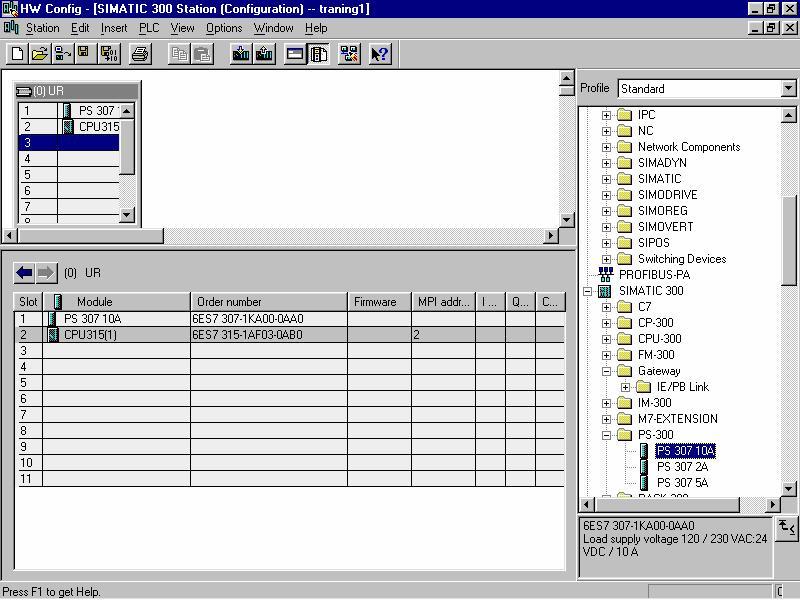Click the MPI addr... column header
800x600 pixels.
click(x=443, y=302)
